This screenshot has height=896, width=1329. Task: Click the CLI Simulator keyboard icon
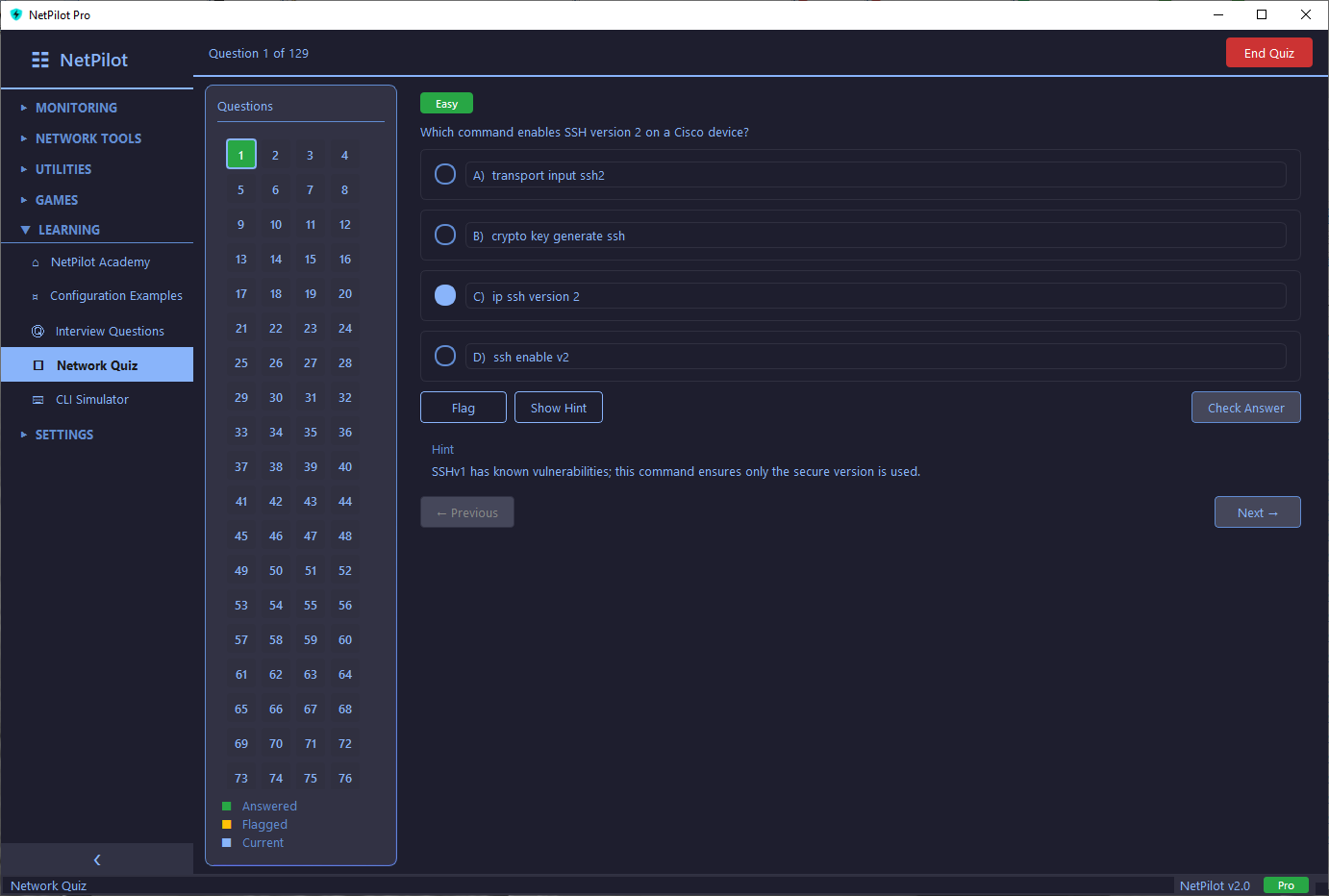[x=38, y=400]
